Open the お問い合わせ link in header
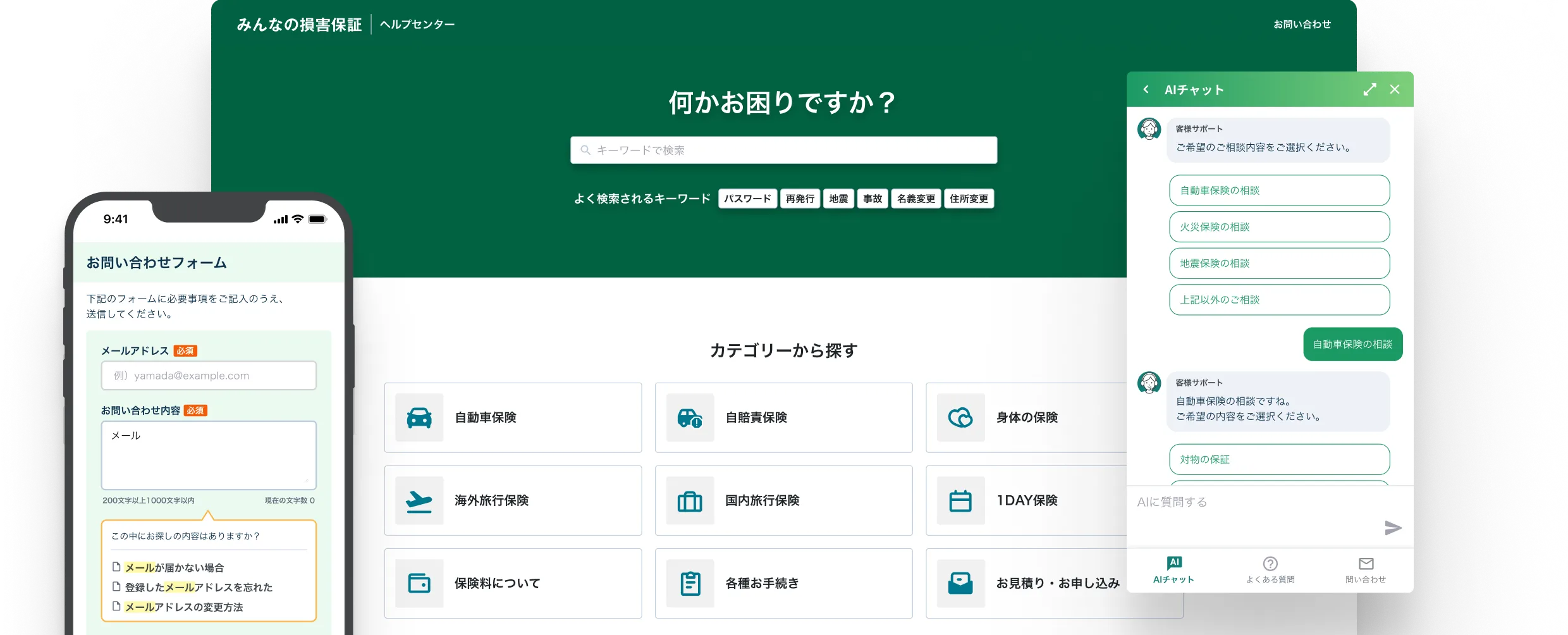Screen dimensions: 1568x635 click(x=1302, y=25)
